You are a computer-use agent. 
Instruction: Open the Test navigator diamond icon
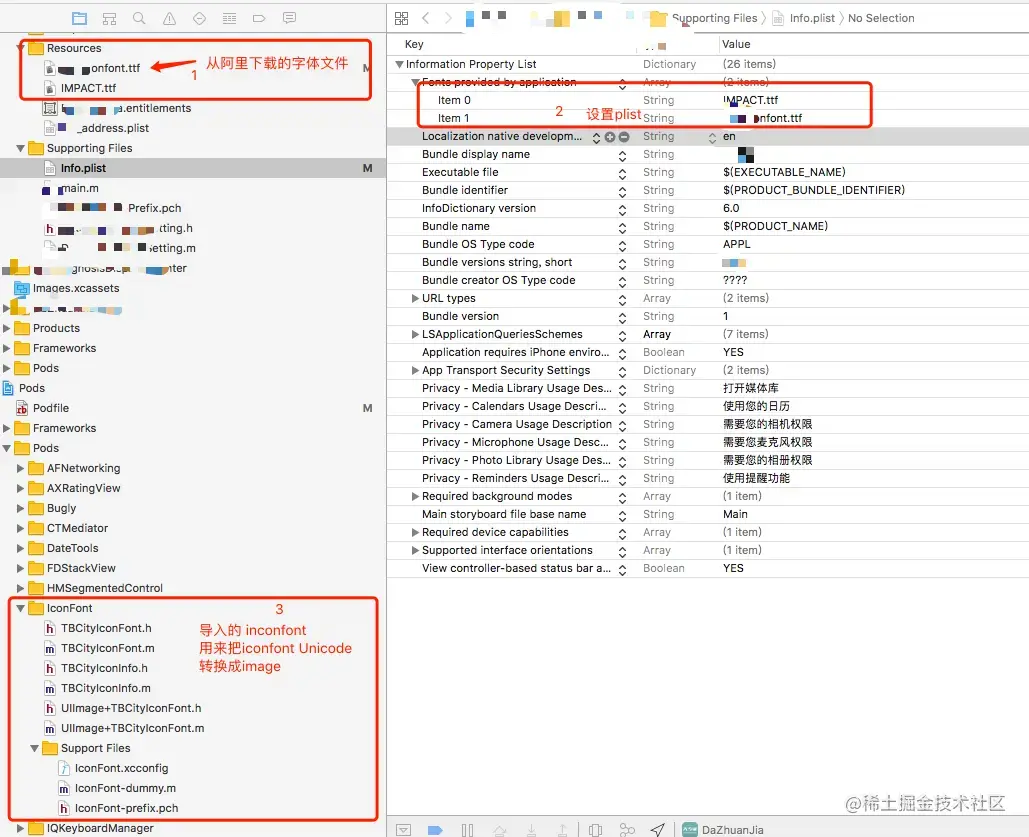point(200,18)
